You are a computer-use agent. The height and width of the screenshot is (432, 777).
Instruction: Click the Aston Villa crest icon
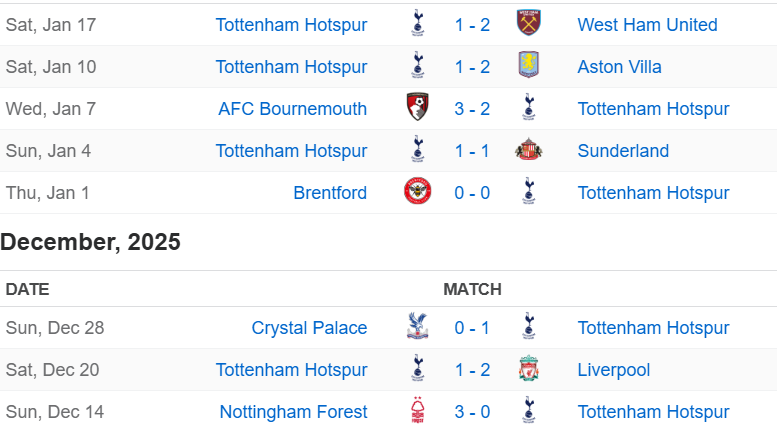529,65
